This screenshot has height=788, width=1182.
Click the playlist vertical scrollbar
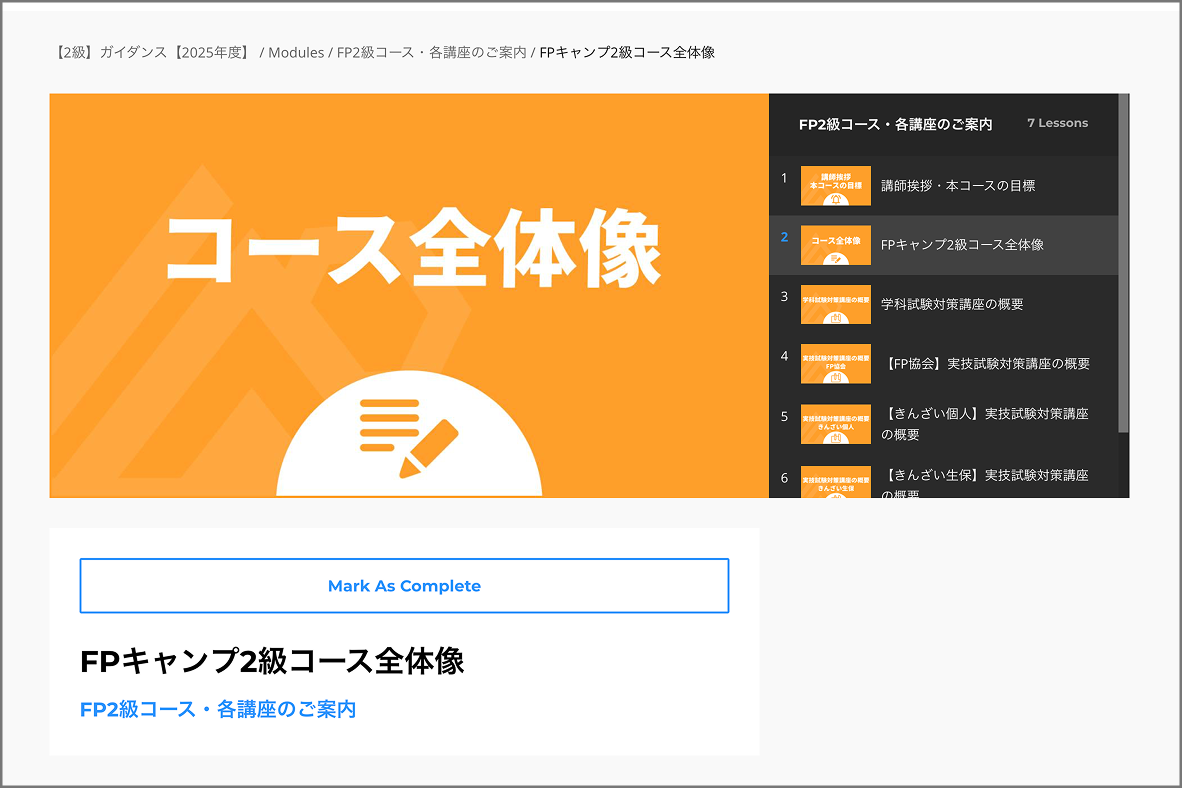point(1123,263)
